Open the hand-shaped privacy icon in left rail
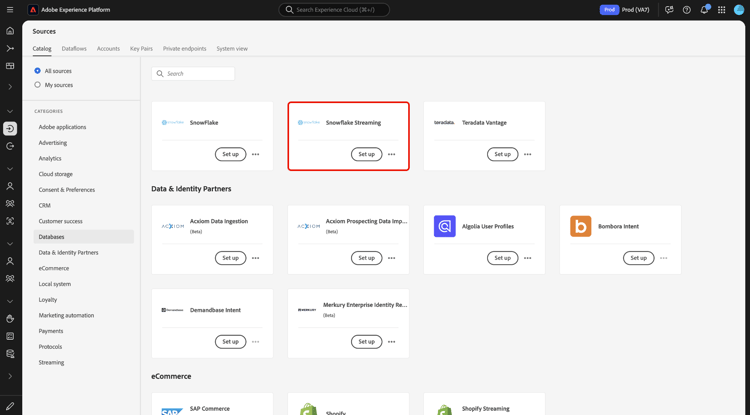The height and width of the screenshot is (415, 750). coord(10,319)
